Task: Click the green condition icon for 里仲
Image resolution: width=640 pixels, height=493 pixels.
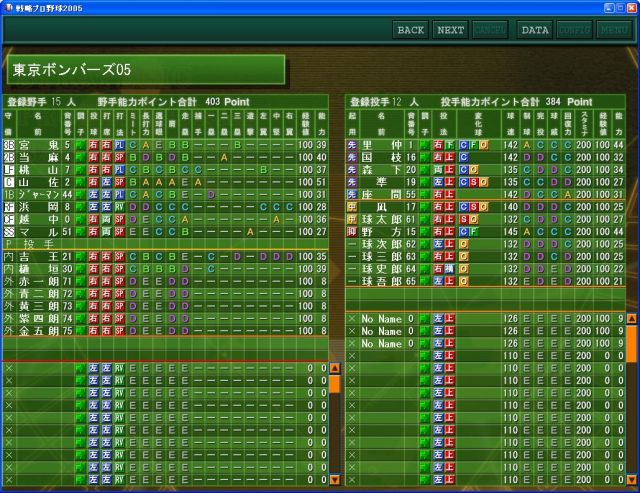Action: tap(424, 145)
